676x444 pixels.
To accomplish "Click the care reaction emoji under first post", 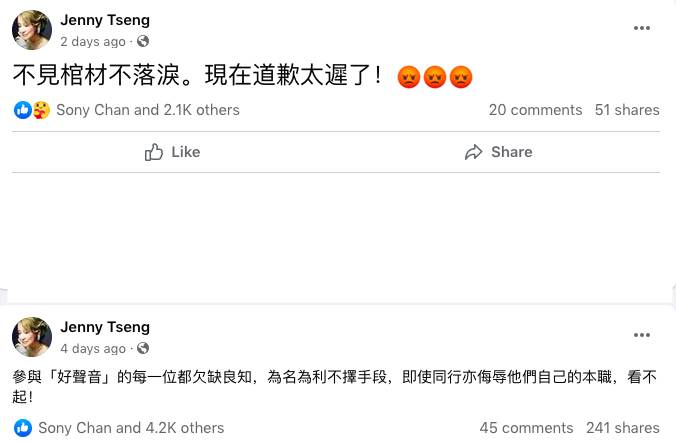I will pos(40,110).
